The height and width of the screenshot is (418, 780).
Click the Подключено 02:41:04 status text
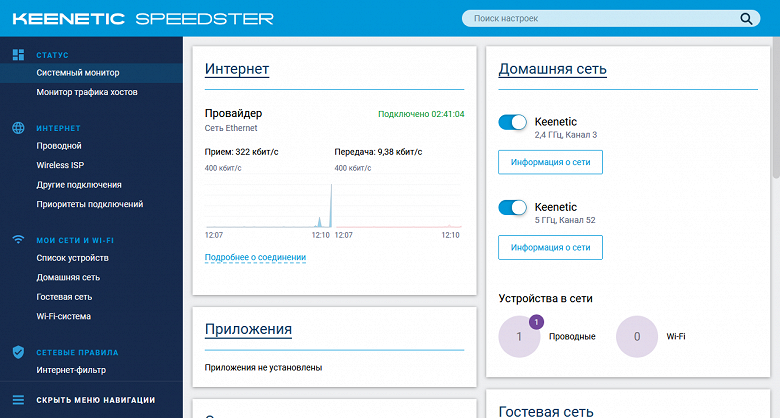pyautogui.click(x=421, y=114)
